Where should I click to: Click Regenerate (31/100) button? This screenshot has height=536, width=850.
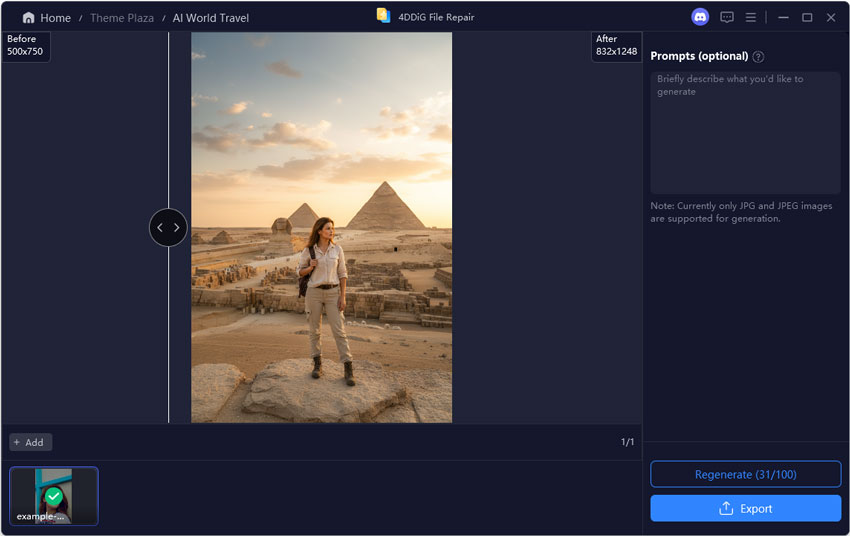(x=745, y=474)
